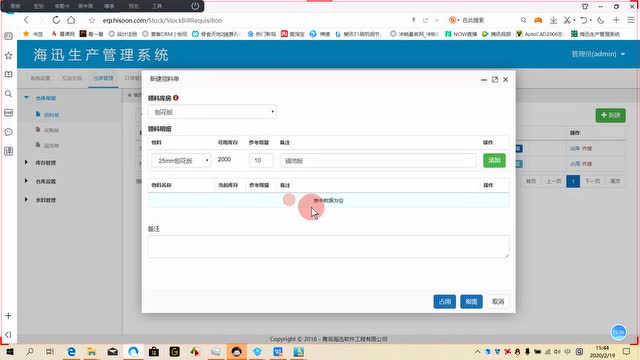The width and height of the screenshot is (640, 360).
Task: Reload the page with the refresh icon
Action: pyautogui.click(x=56, y=20)
